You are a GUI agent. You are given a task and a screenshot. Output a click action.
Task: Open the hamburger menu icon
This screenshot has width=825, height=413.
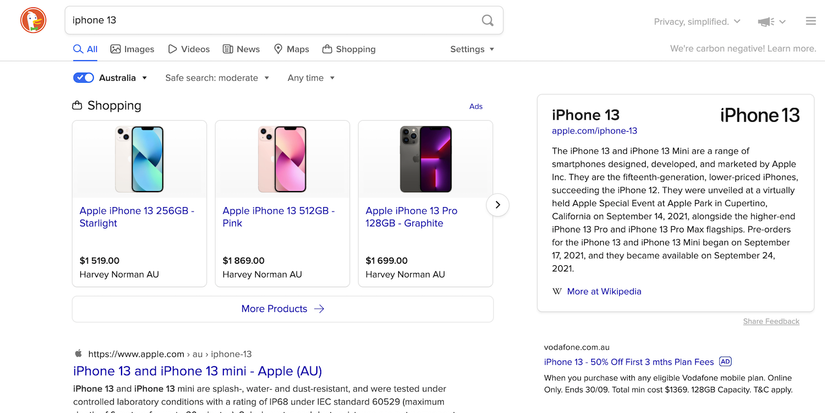tap(811, 21)
